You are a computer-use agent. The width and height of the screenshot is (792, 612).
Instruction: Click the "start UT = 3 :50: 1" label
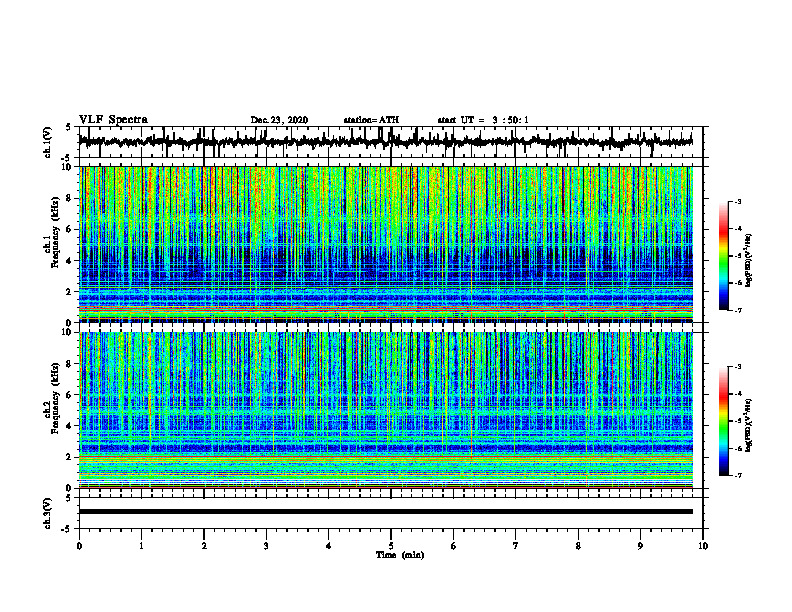click(483, 120)
